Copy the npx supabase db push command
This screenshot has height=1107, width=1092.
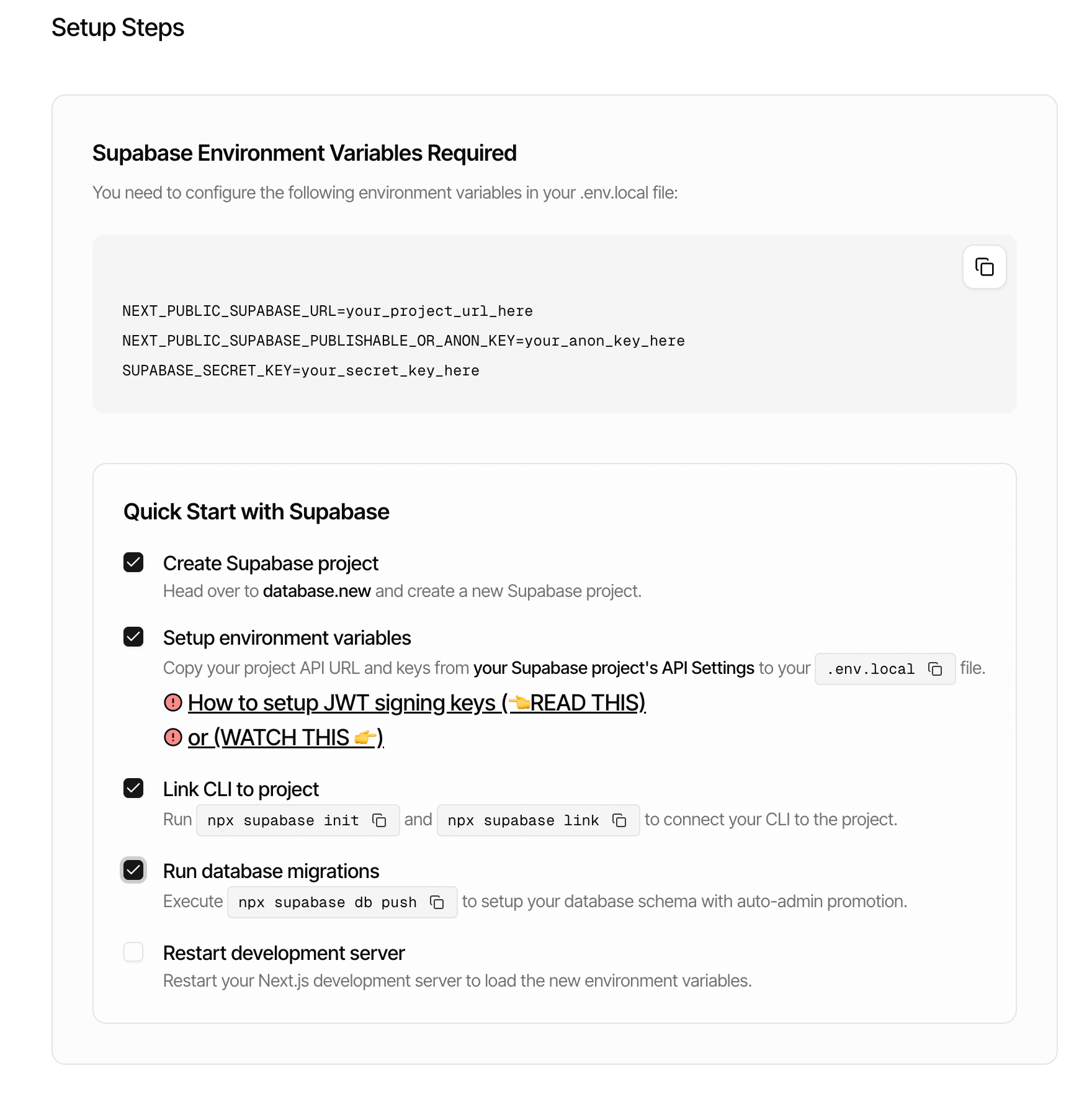click(437, 902)
